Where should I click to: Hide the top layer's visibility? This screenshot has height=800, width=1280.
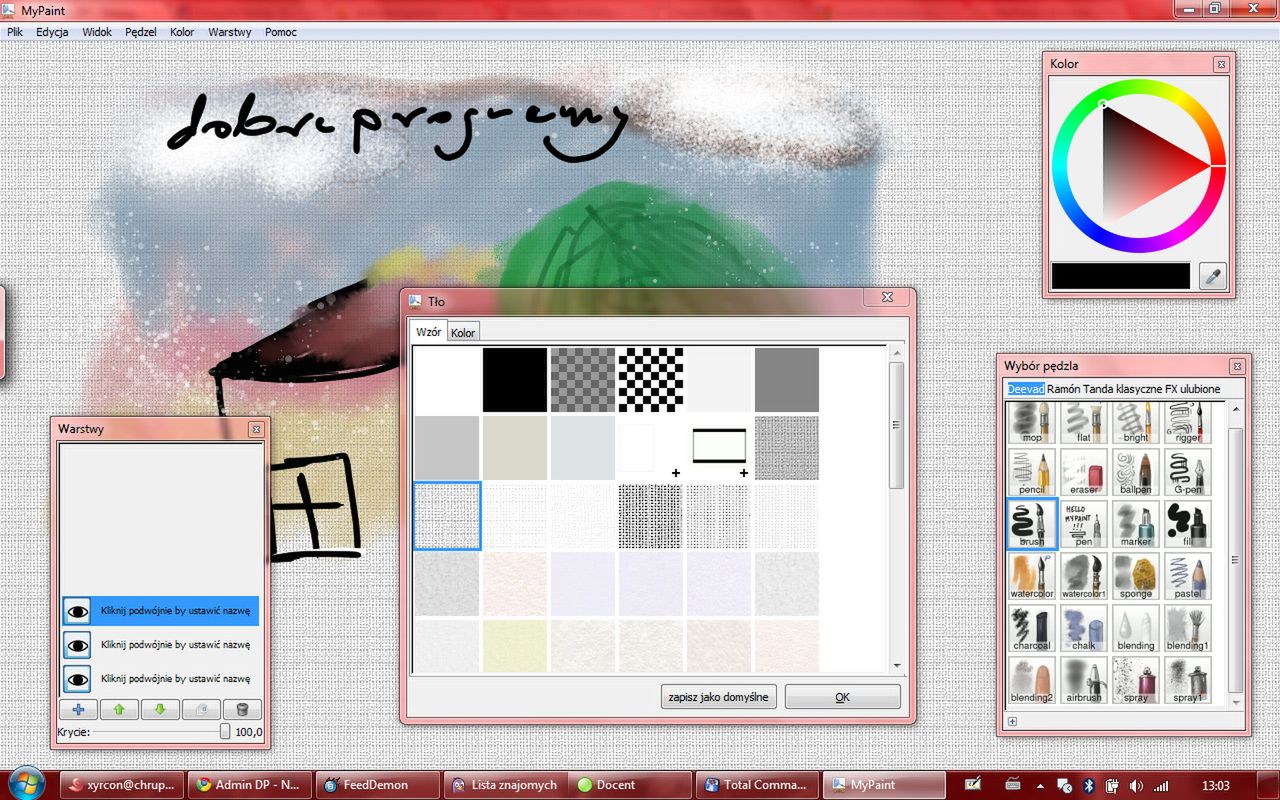coord(77,611)
